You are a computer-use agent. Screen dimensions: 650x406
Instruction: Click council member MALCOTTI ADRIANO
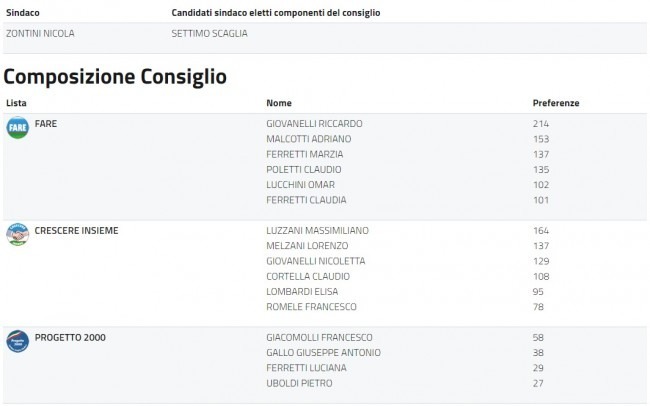[308, 139]
